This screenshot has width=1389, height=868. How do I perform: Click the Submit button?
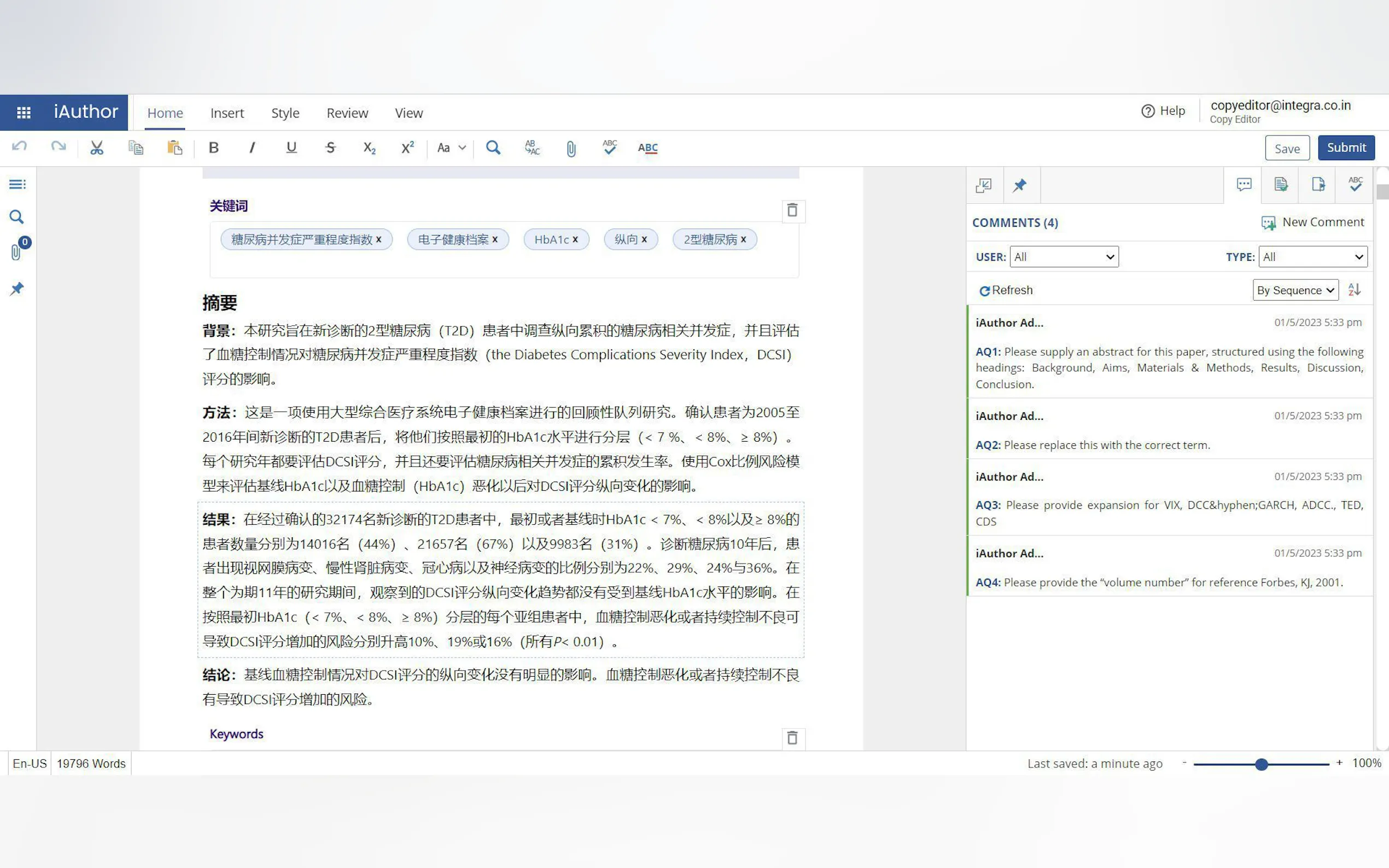click(1345, 148)
